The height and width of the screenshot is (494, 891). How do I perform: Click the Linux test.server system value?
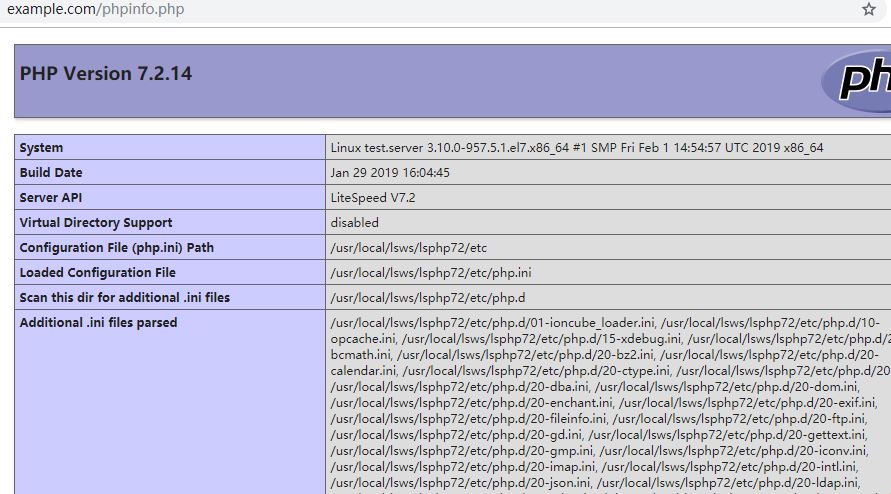click(577, 148)
